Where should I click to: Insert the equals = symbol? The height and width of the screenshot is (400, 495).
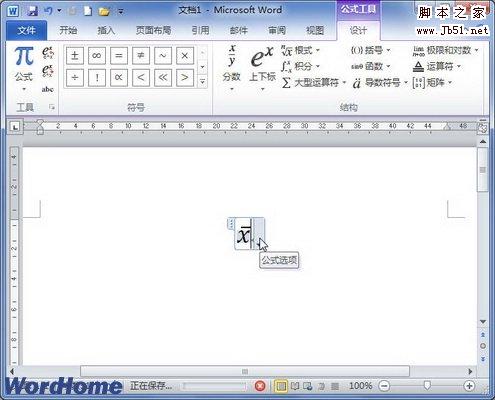click(x=119, y=55)
